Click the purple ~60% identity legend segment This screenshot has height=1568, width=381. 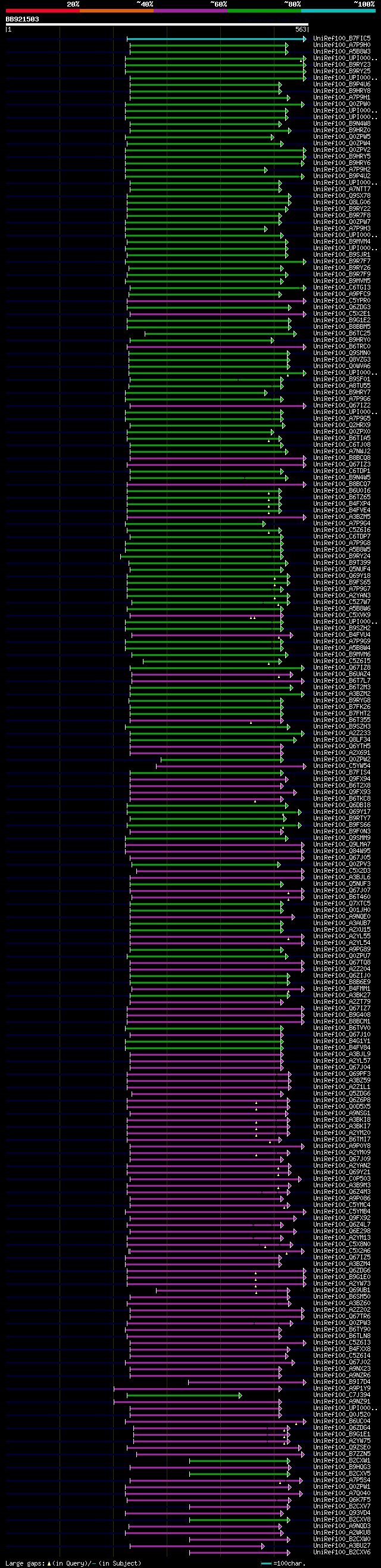pyautogui.click(x=190, y=10)
